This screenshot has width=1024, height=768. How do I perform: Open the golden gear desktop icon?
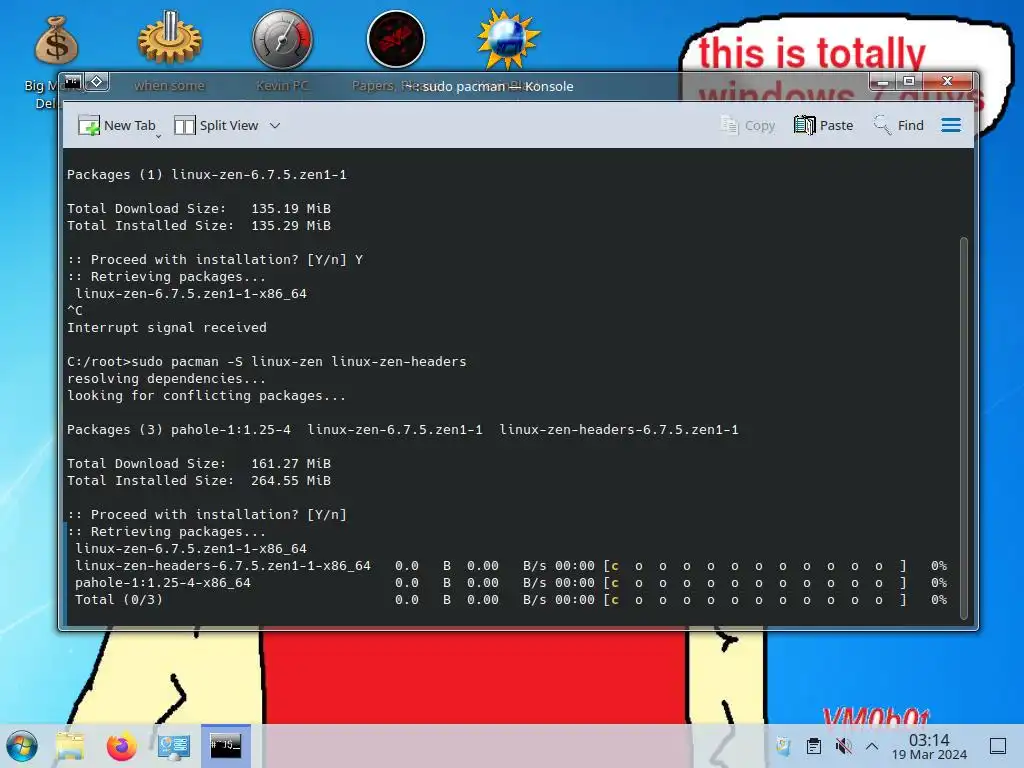[x=169, y=38]
